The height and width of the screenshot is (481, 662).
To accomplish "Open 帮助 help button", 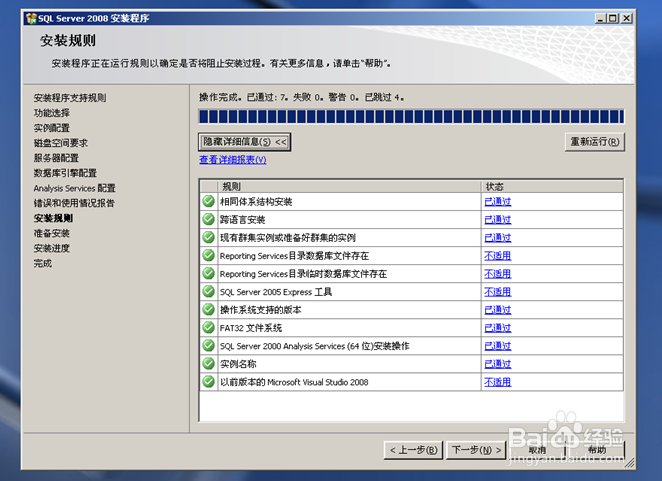I will click(x=597, y=450).
